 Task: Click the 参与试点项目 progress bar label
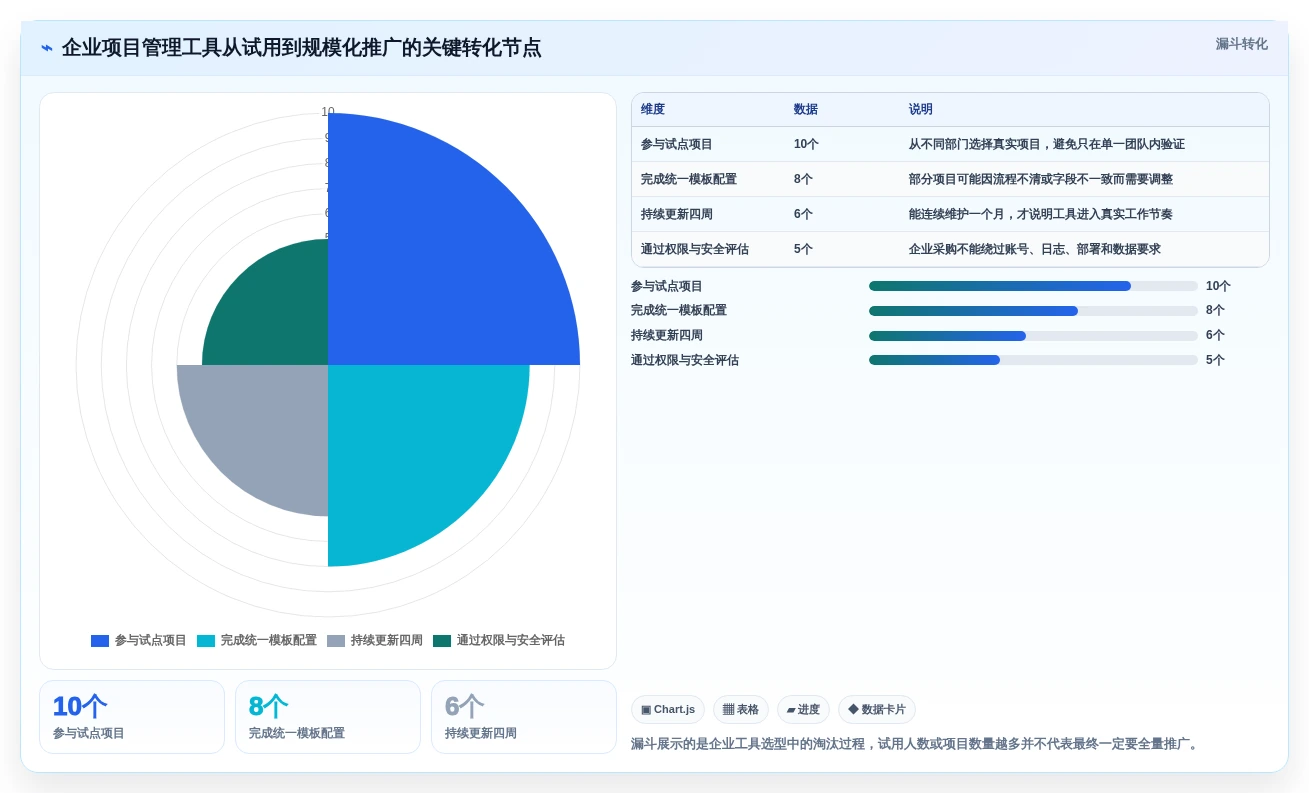tap(667, 286)
